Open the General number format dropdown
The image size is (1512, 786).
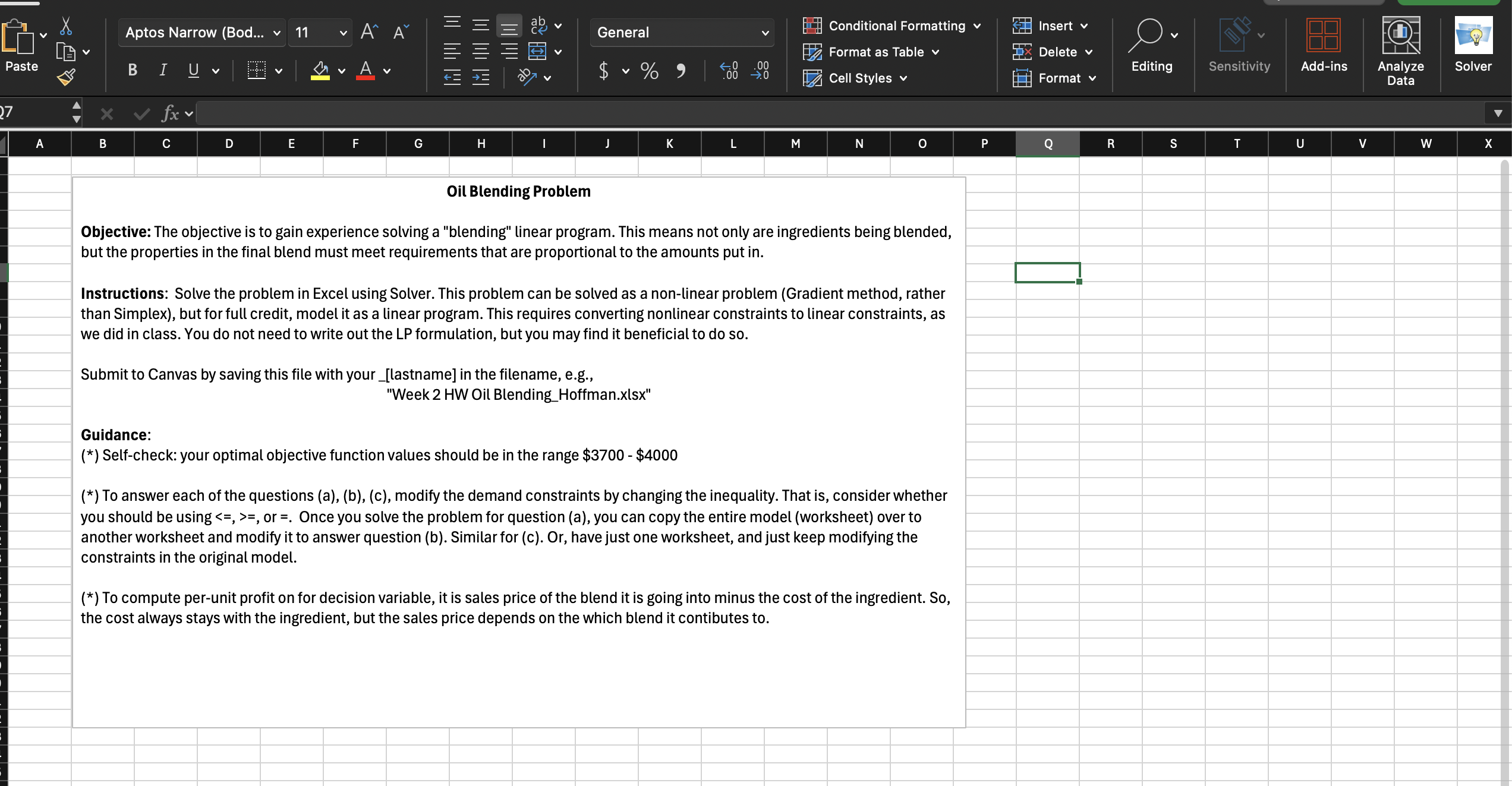[765, 33]
